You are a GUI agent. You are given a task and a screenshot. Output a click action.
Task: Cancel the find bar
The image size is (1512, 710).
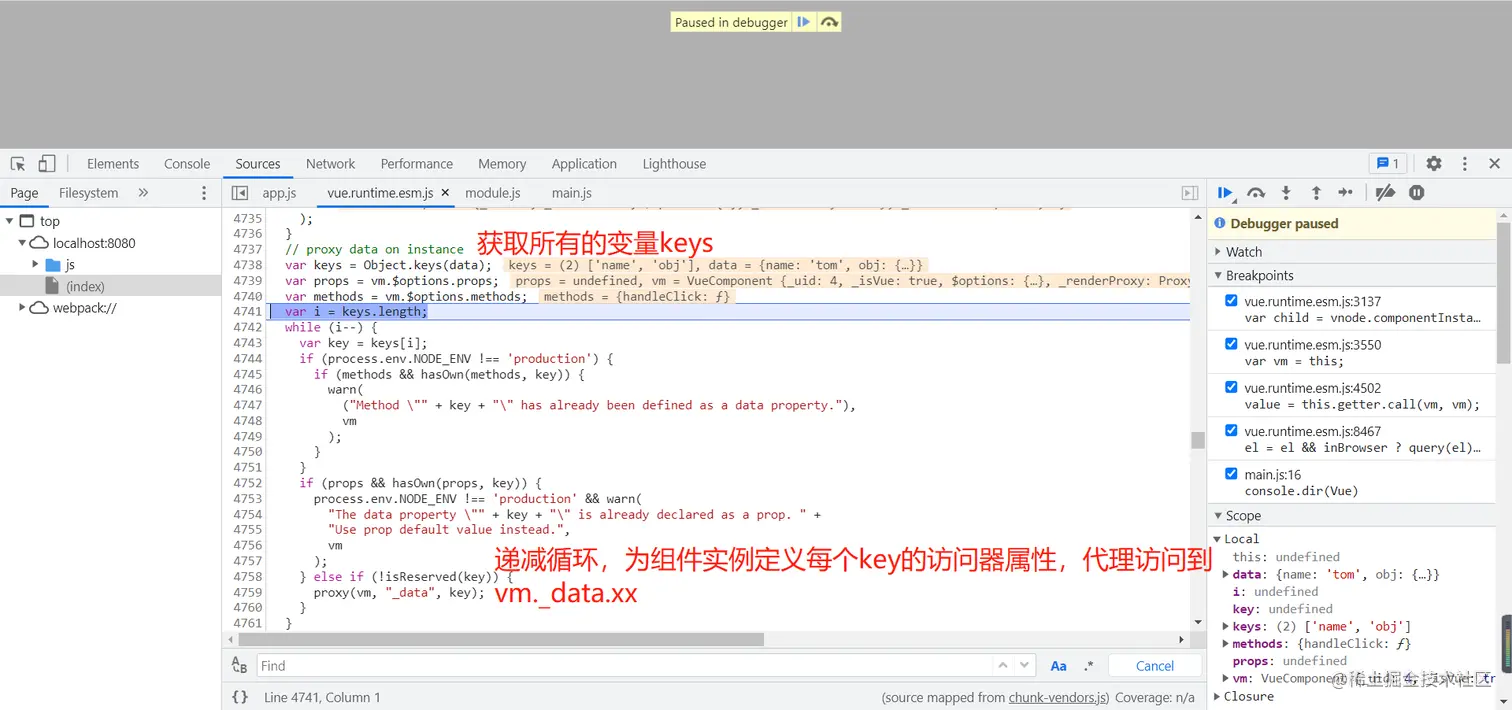[1155, 666]
